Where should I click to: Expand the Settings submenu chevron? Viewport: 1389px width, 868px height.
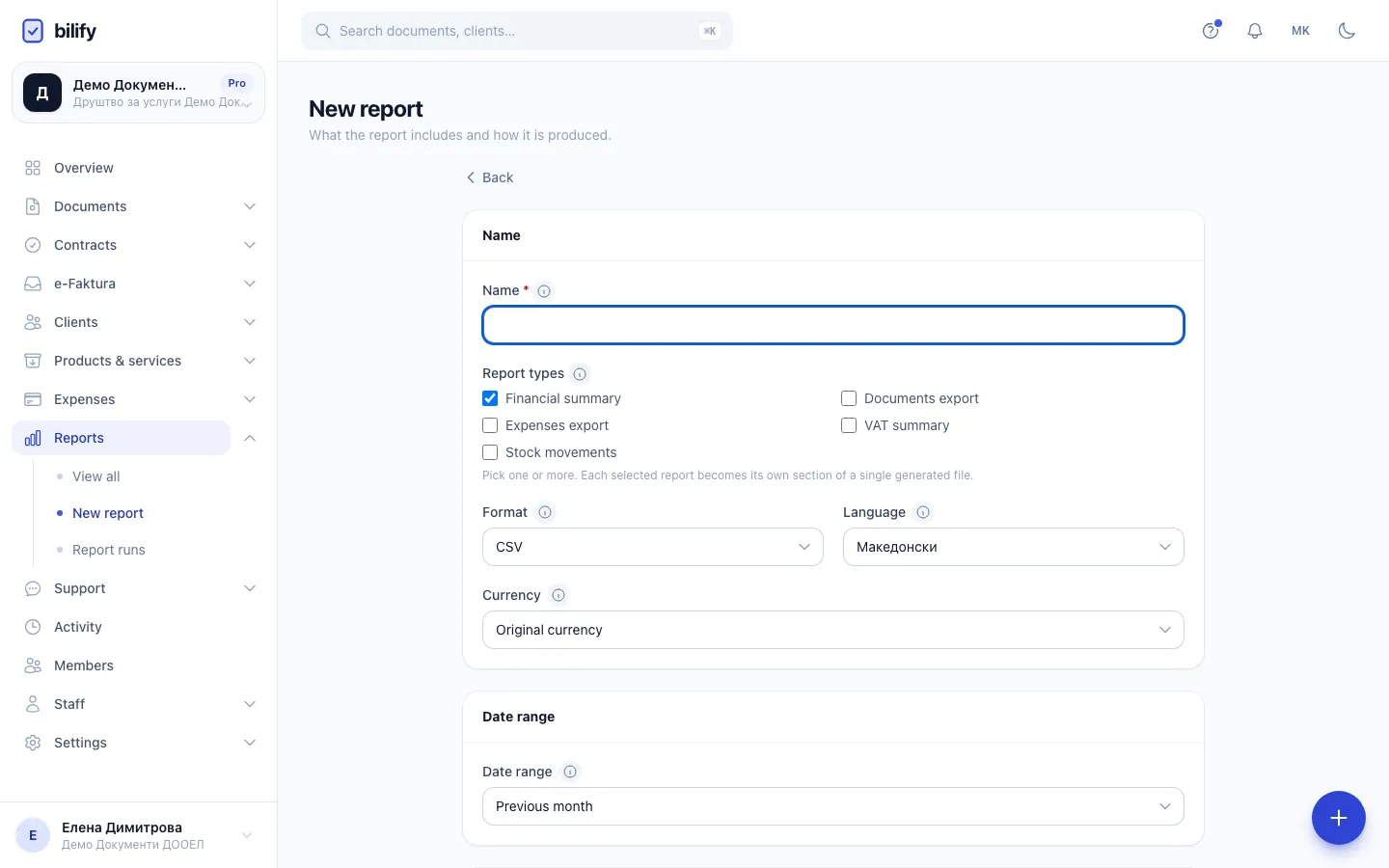[x=250, y=743]
